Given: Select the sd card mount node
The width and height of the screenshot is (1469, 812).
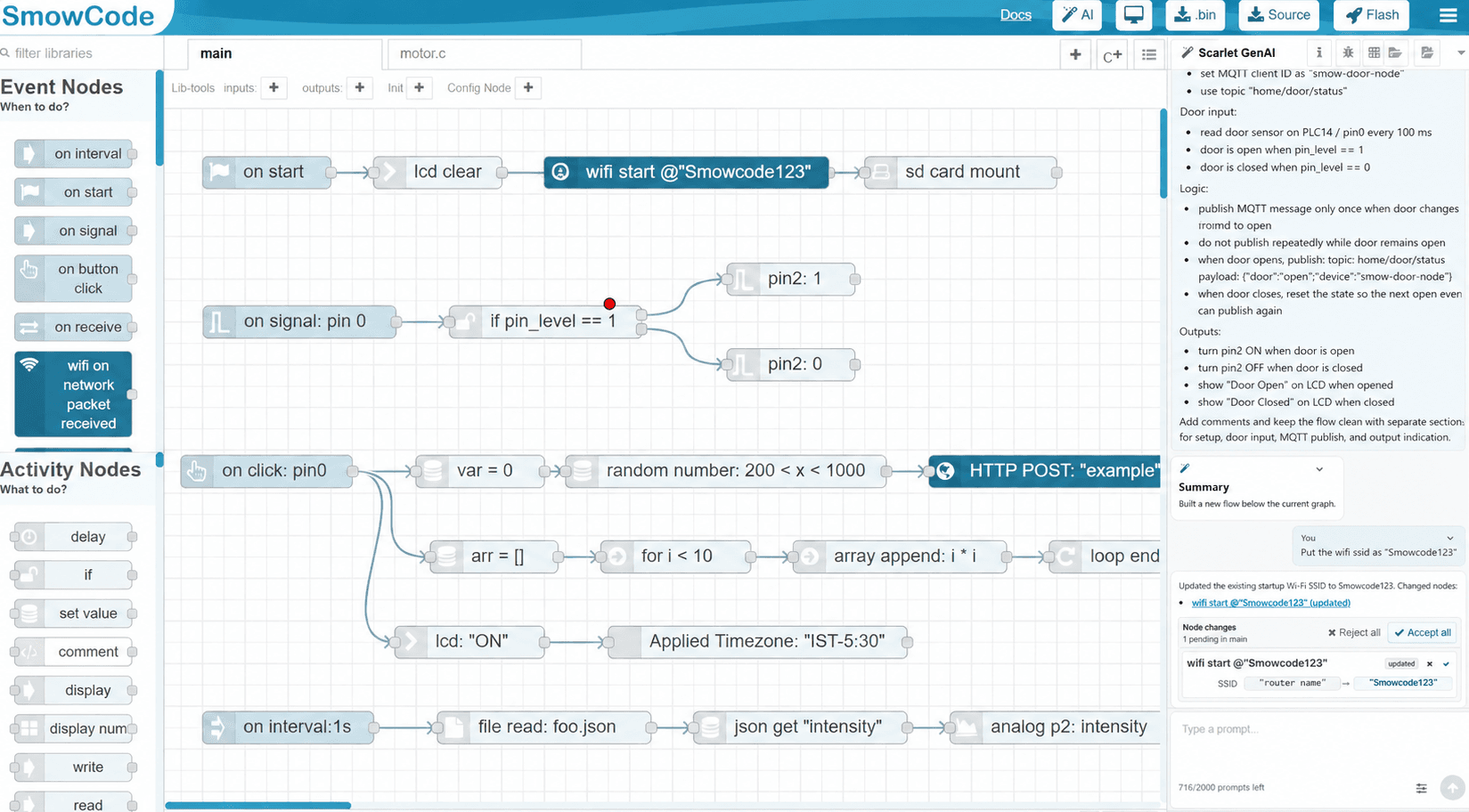Looking at the screenshot, I should click(x=961, y=172).
